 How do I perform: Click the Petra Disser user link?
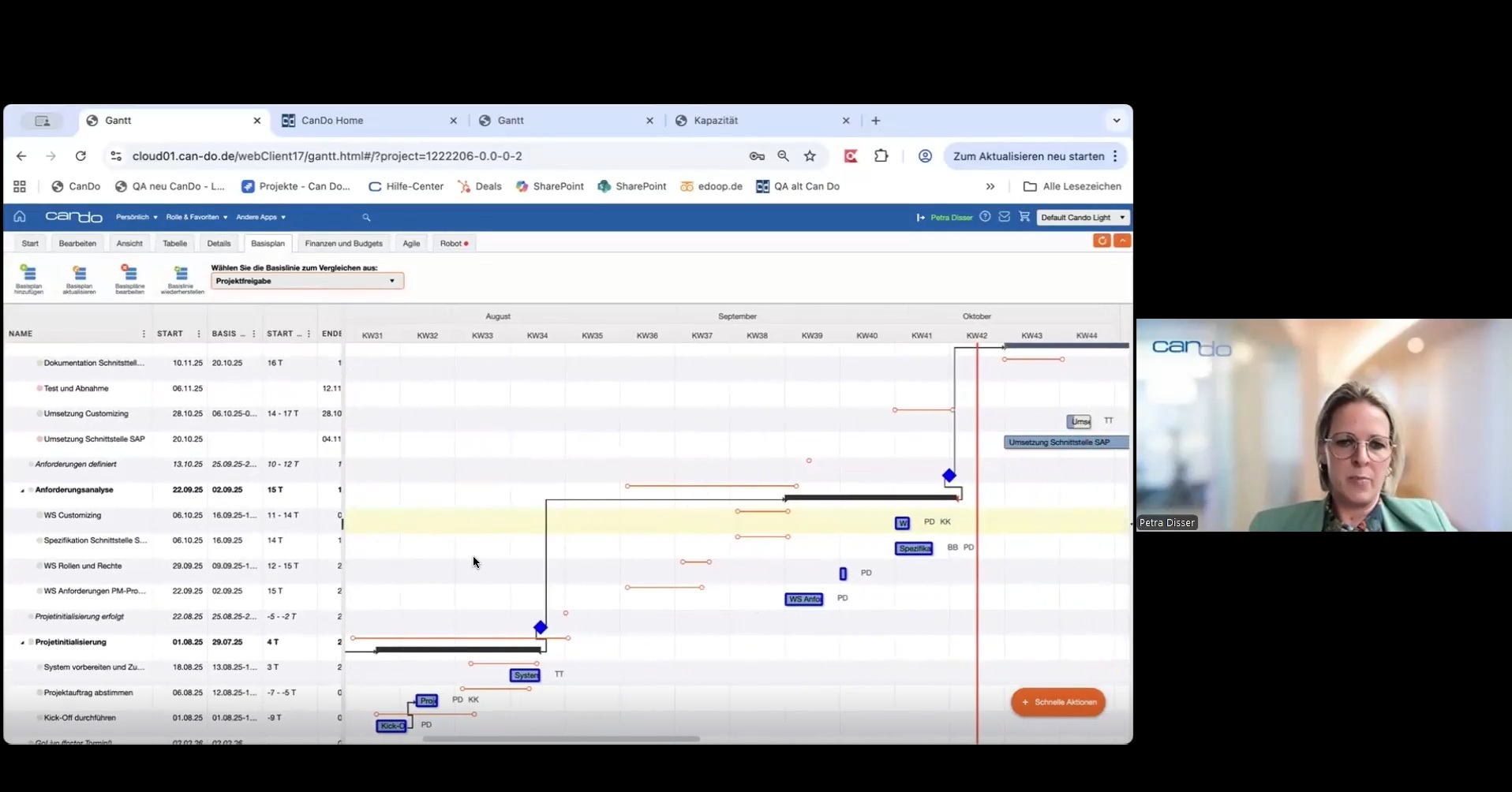pyautogui.click(x=951, y=218)
